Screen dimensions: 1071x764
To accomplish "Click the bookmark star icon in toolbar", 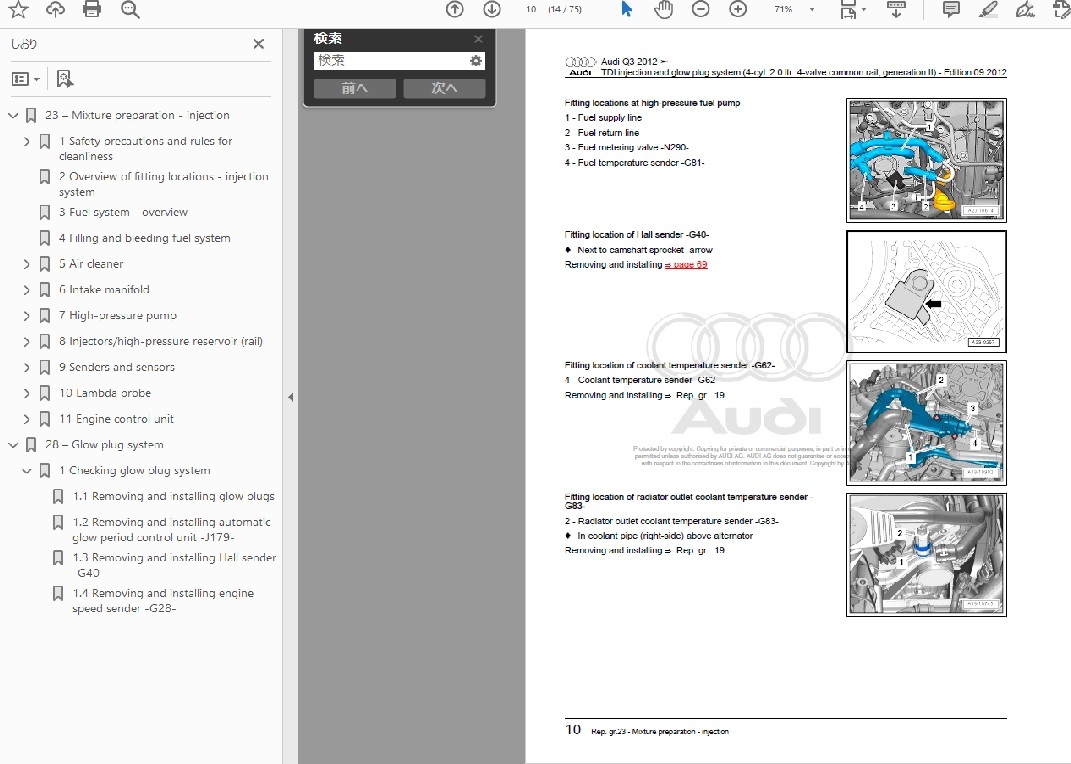I will [x=18, y=9].
